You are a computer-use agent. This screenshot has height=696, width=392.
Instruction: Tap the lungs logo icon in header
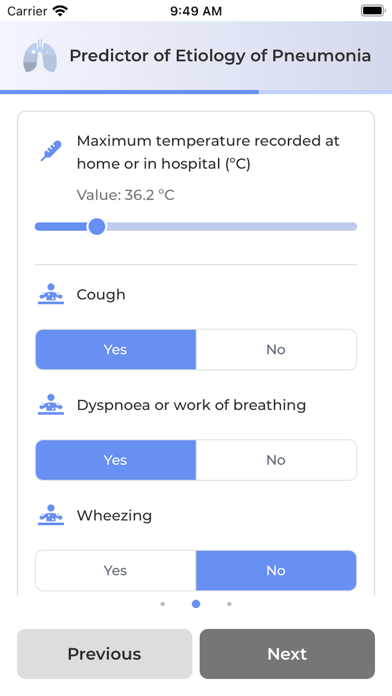tap(40, 55)
